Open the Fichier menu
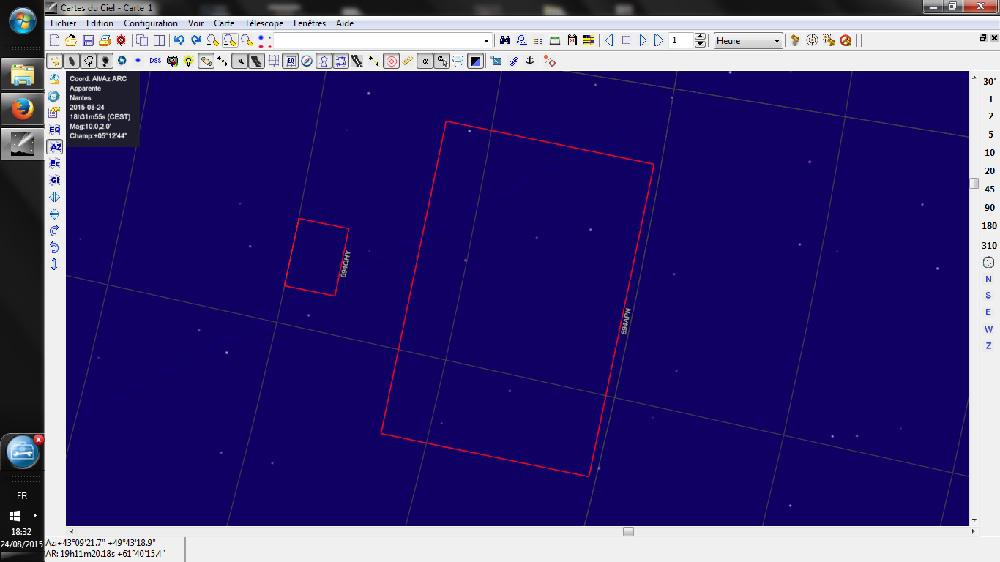1000x562 pixels. pos(63,24)
